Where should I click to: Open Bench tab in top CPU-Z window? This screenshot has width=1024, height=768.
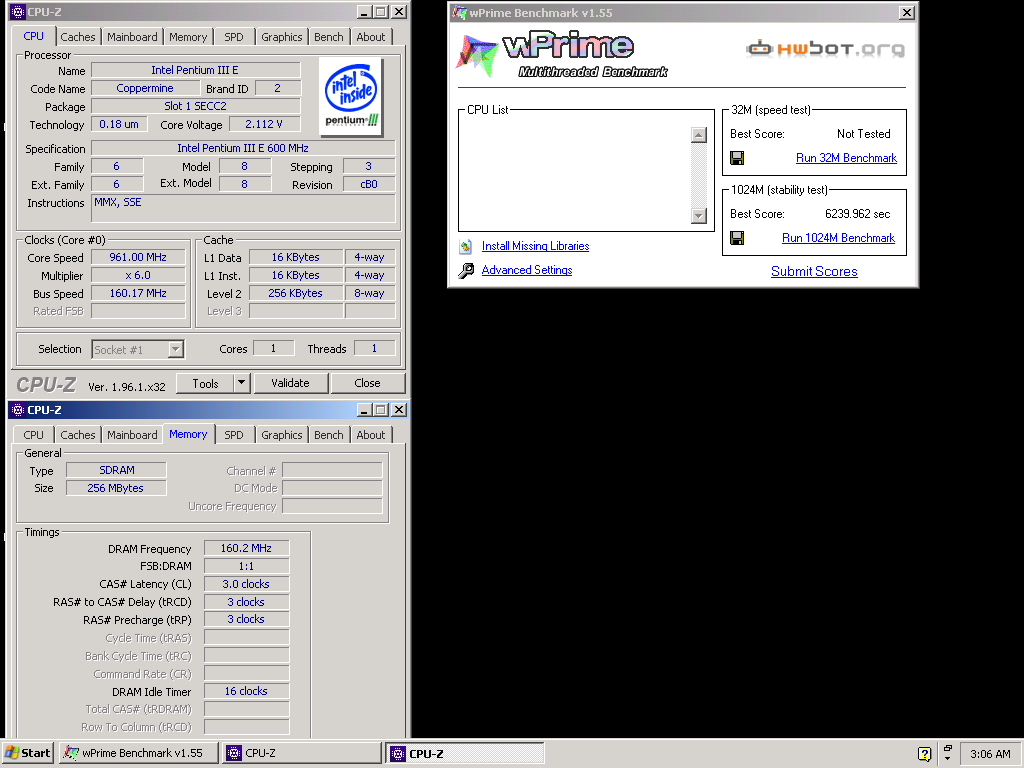click(x=328, y=37)
